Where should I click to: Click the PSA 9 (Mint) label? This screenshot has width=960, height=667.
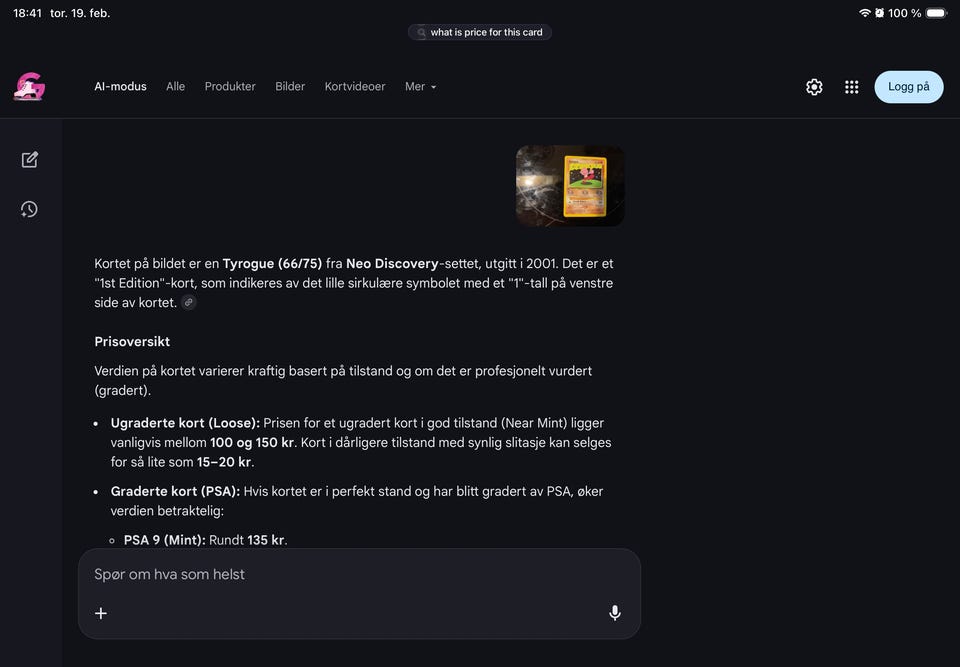(165, 540)
